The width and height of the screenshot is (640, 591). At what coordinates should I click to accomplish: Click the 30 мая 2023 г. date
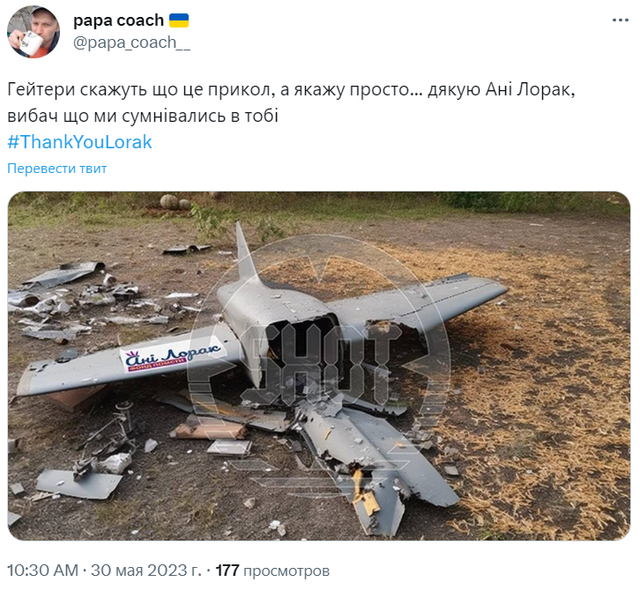coord(146,571)
